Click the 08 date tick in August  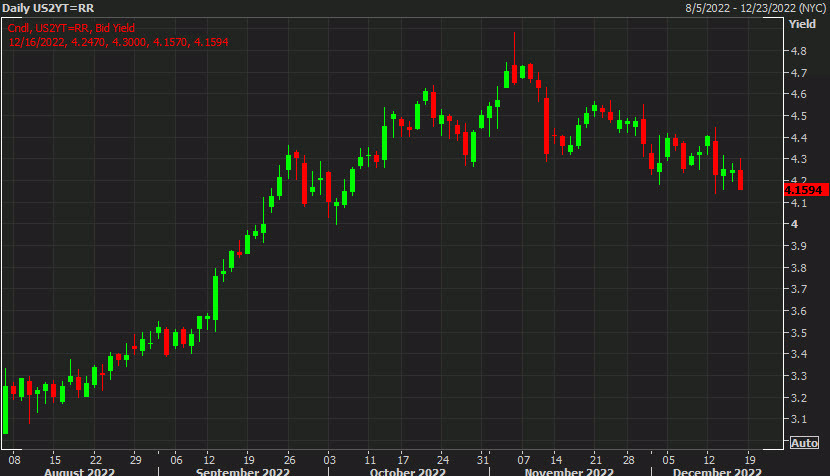pyautogui.click(x=14, y=453)
